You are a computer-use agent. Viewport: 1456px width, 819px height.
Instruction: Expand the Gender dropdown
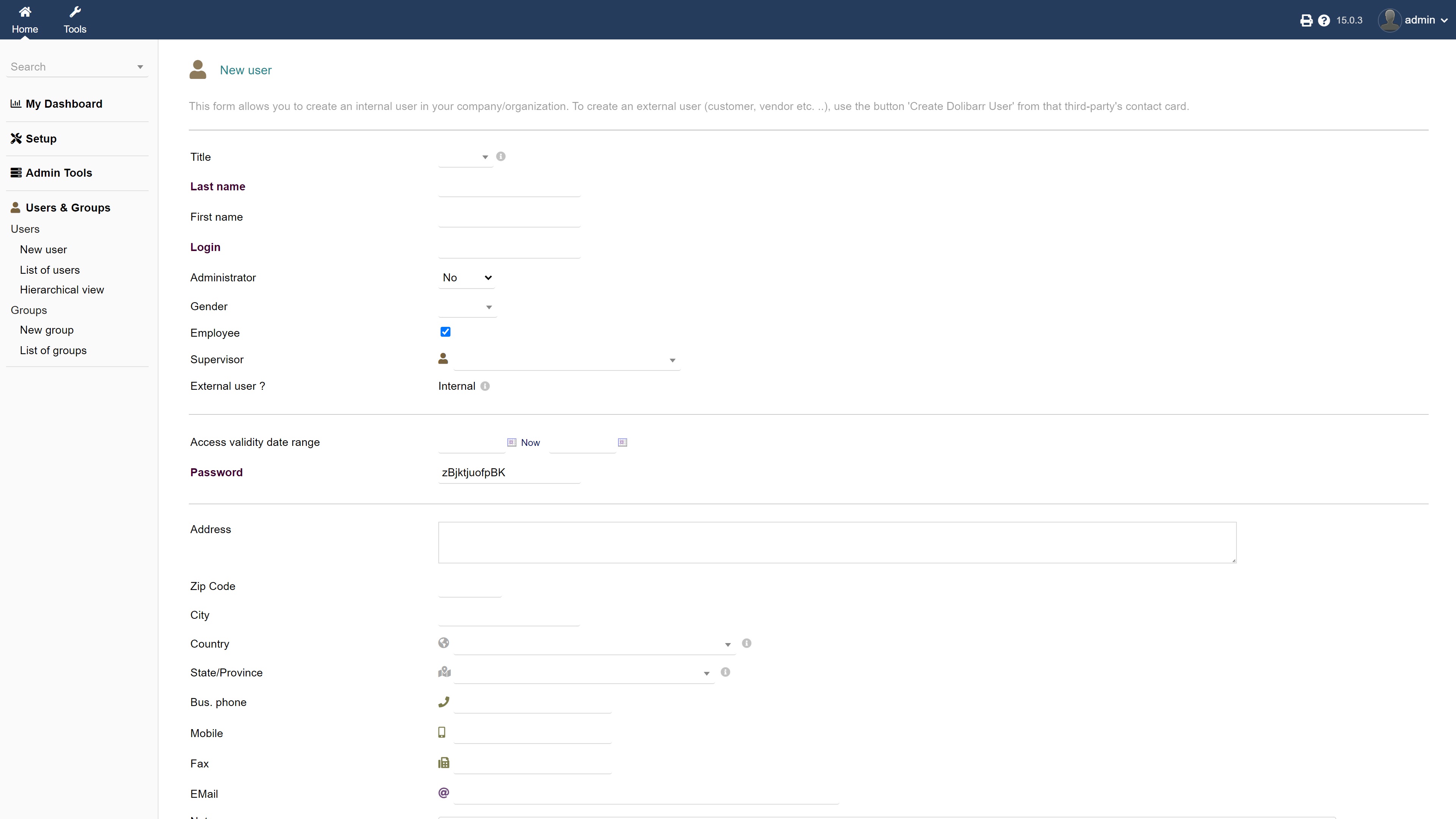[x=468, y=307]
